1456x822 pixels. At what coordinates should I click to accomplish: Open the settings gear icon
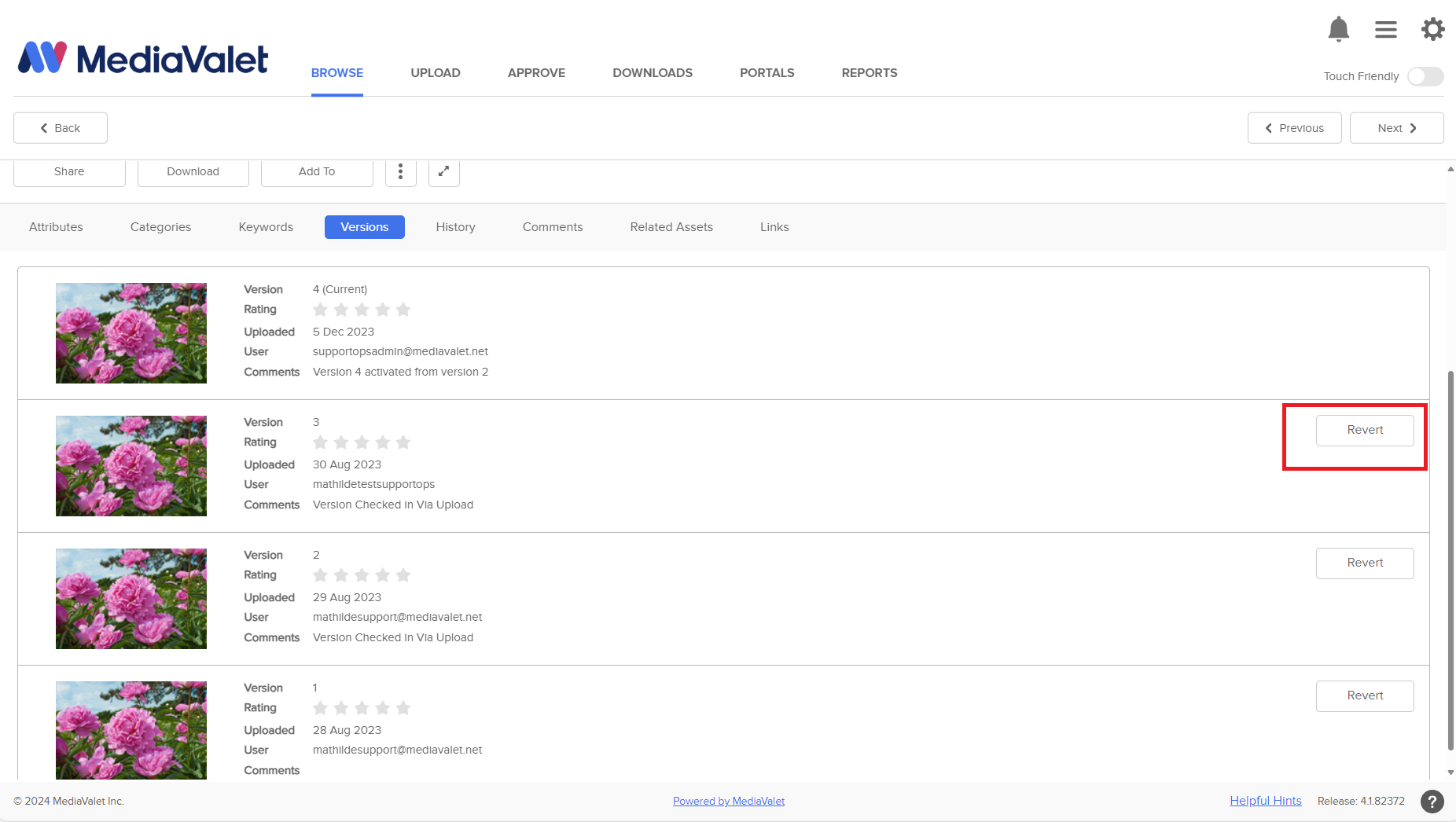[x=1432, y=30]
